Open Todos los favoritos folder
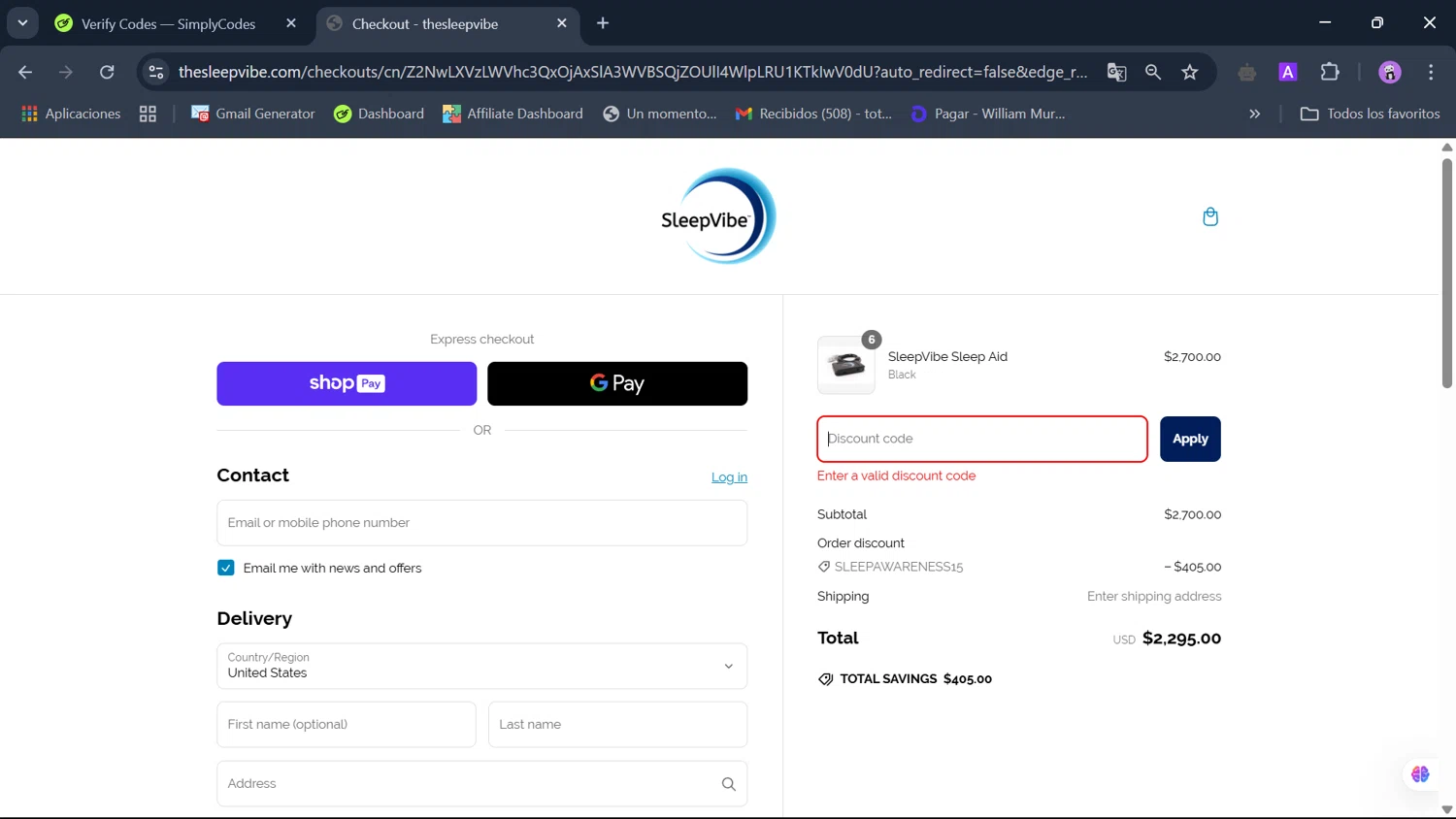The width and height of the screenshot is (1456, 819). pos(1370,114)
